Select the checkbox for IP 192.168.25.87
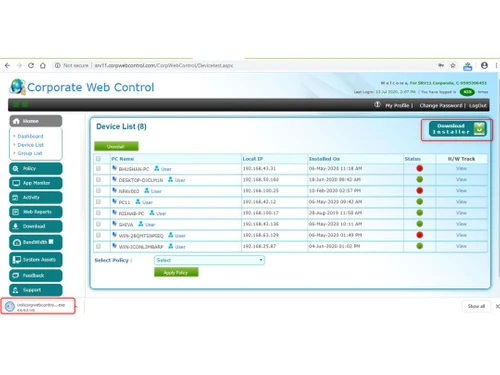 coord(98,246)
